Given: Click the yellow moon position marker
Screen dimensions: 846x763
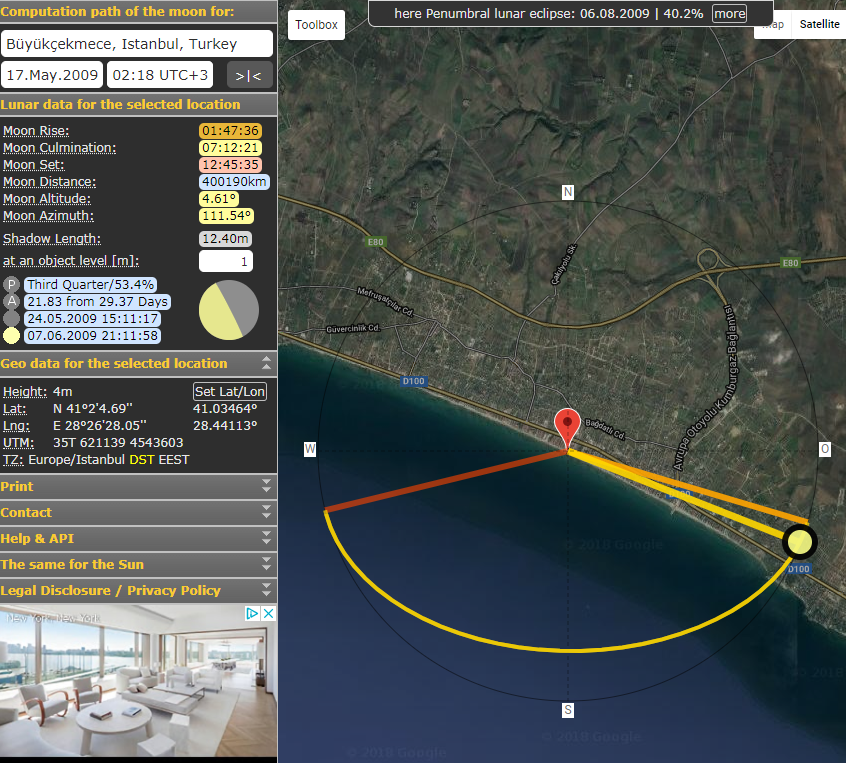Looking at the screenshot, I should point(799,542).
